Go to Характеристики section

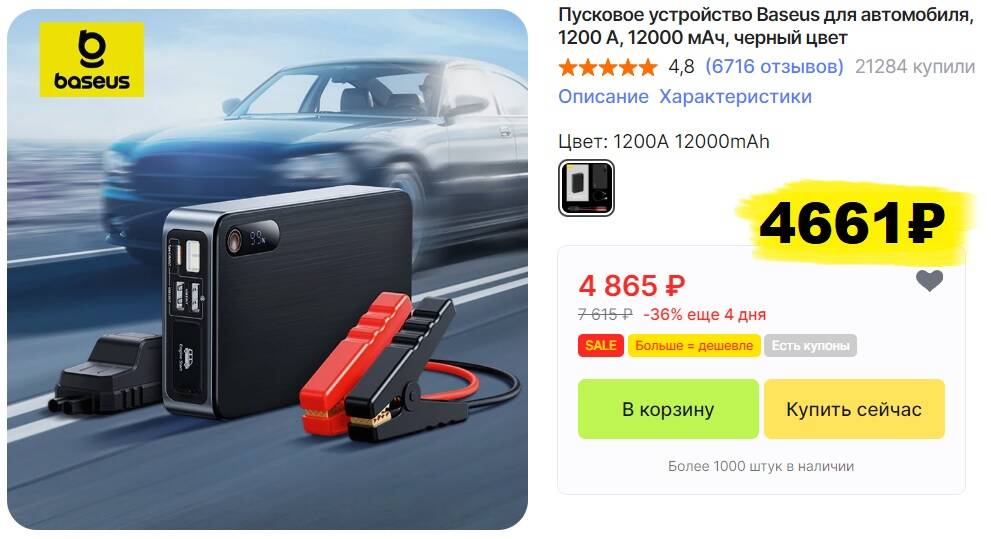736,97
